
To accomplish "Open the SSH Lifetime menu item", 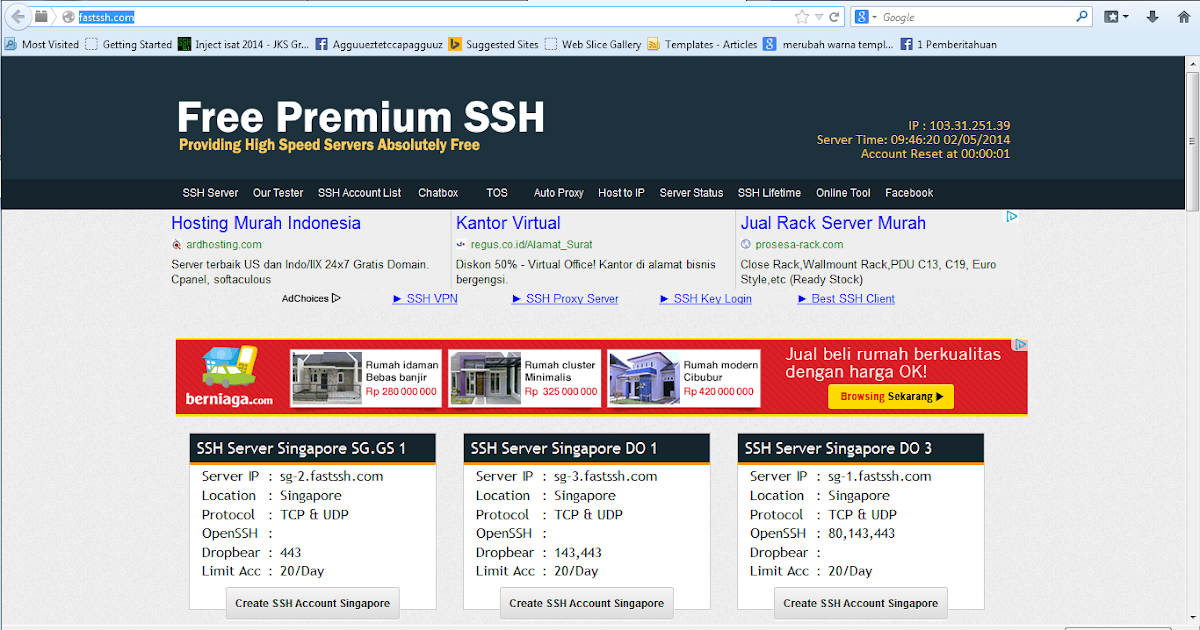I will (769, 193).
